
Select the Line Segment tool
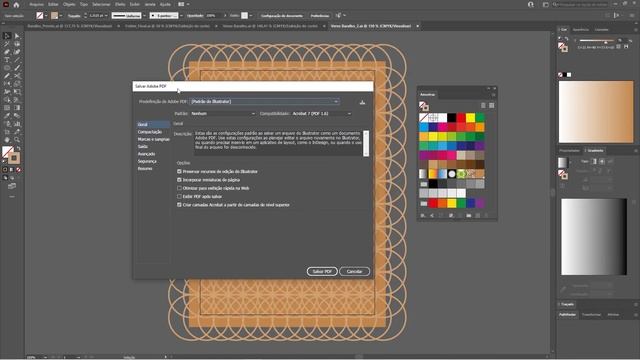point(17,60)
